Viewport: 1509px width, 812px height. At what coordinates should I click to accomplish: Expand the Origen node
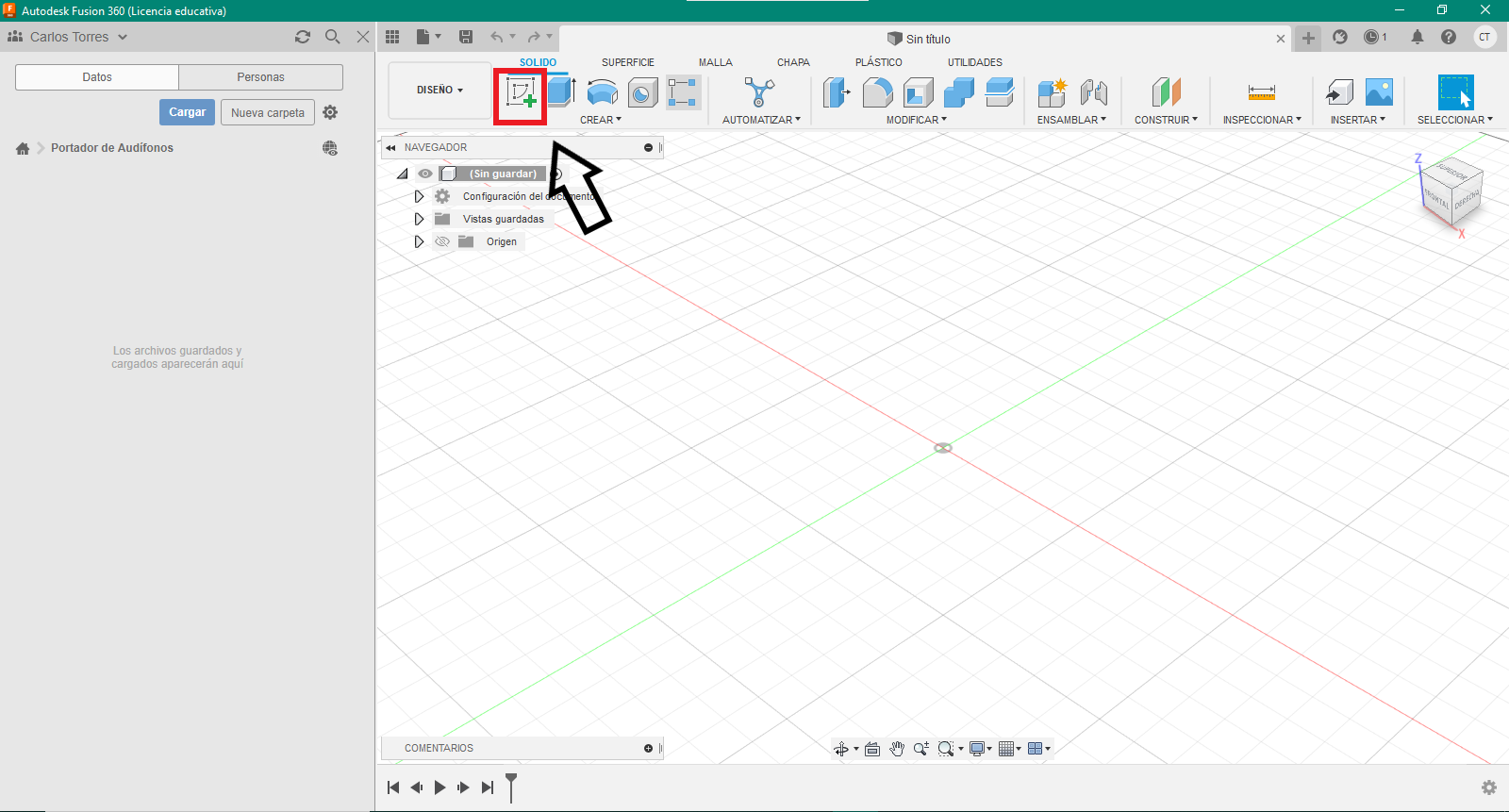point(419,241)
